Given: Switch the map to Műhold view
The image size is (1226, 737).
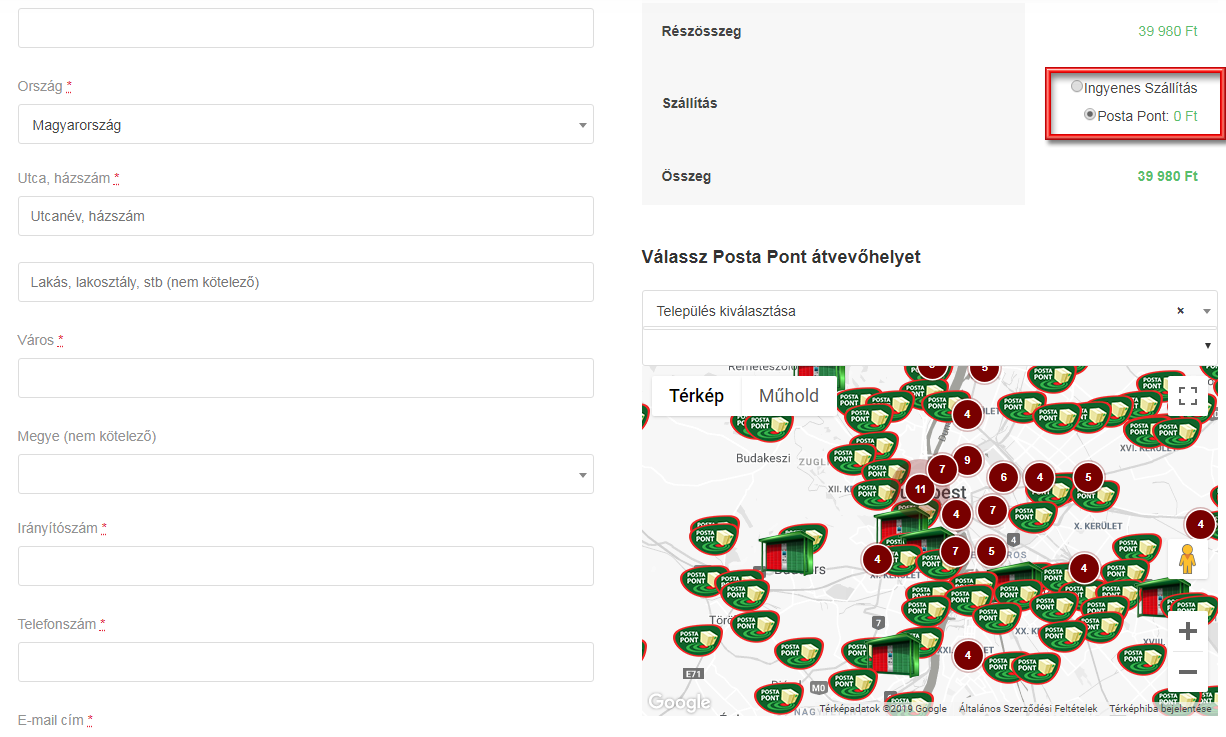Looking at the screenshot, I should (x=788, y=396).
